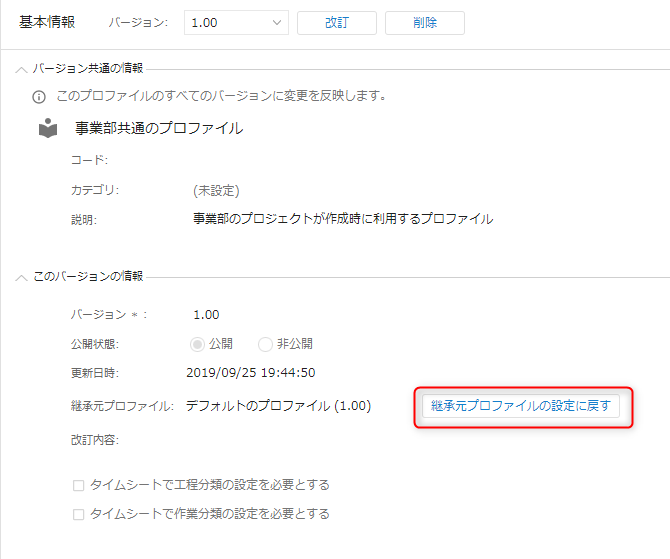Click the デフォルトのプロファイル (1.00) value
This screenshot has height=559, width=670.
279,406
